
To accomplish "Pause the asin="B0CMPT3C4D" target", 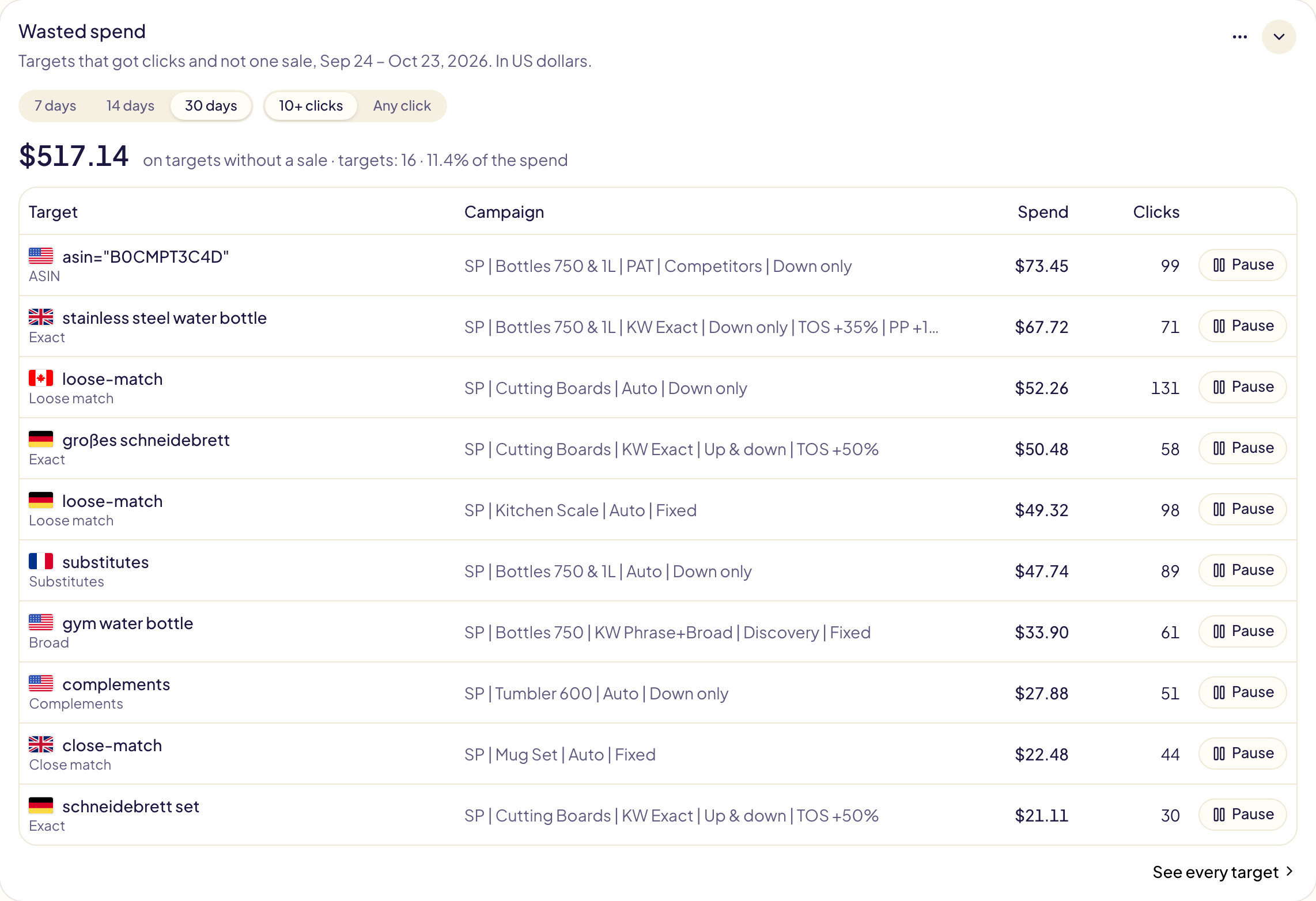I will 1243,265.
